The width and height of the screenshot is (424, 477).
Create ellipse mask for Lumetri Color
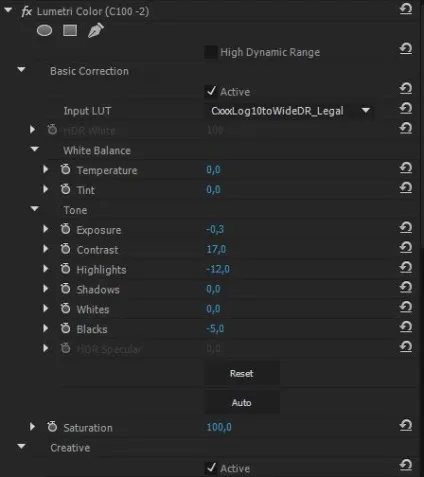[x=44, y=31]
